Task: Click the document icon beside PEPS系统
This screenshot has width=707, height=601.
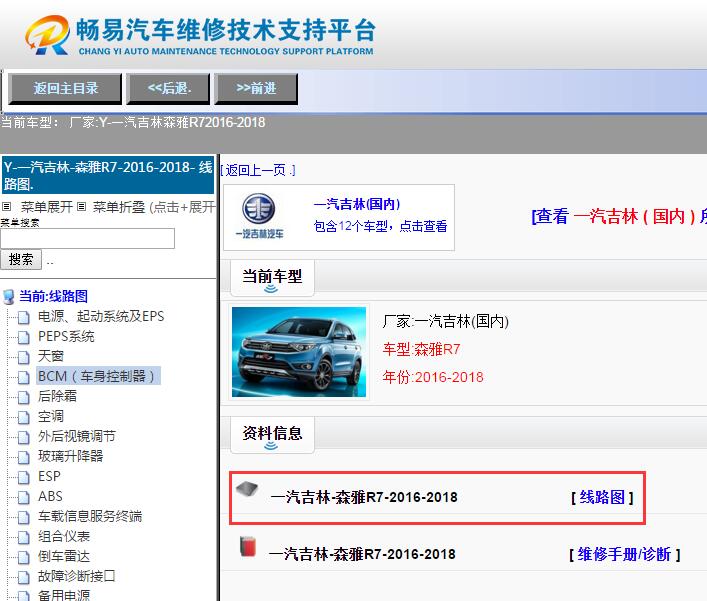Action: point(24,337)
